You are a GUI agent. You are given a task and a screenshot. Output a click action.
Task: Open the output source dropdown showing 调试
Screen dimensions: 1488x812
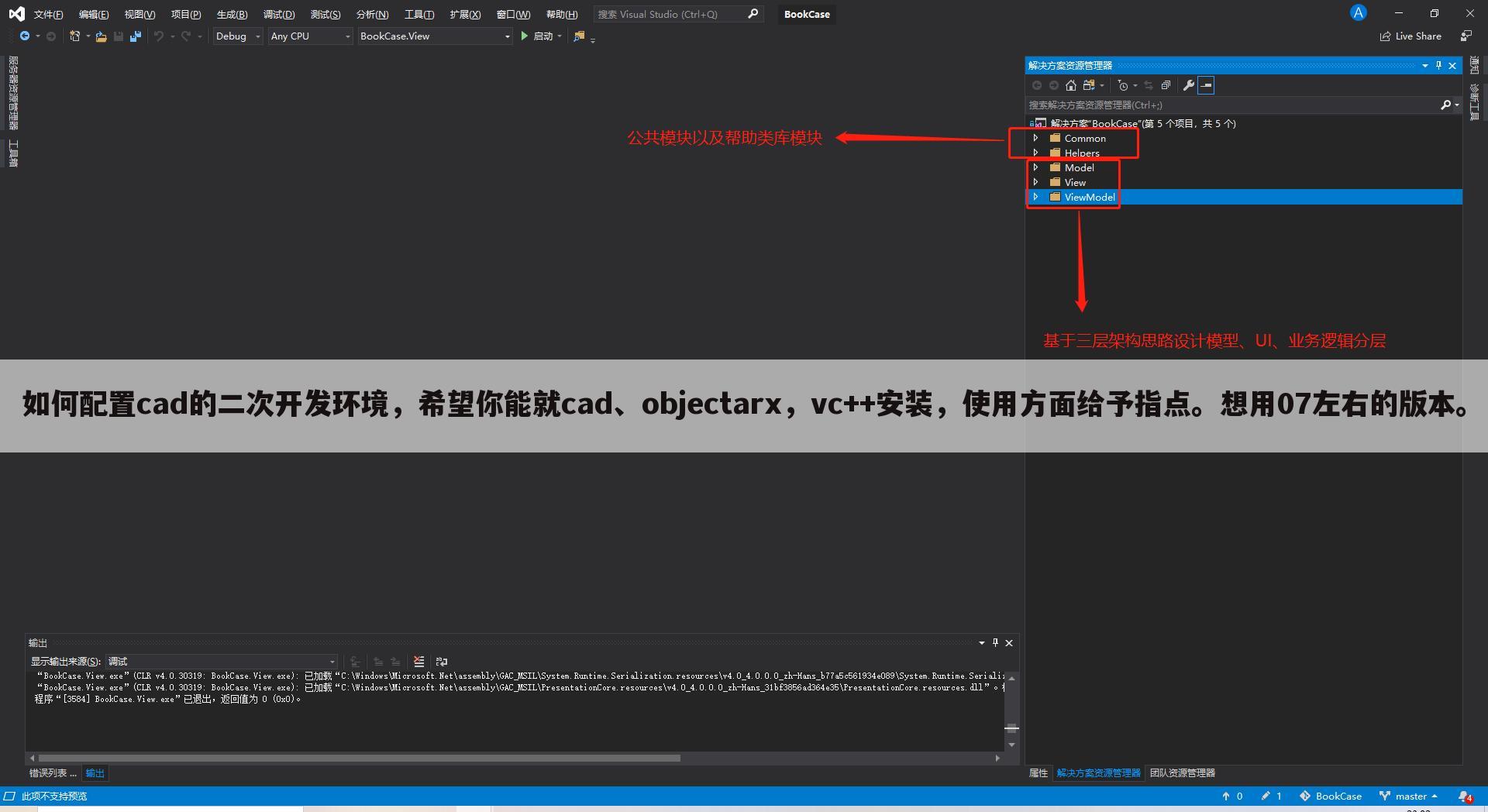[222, 662]
